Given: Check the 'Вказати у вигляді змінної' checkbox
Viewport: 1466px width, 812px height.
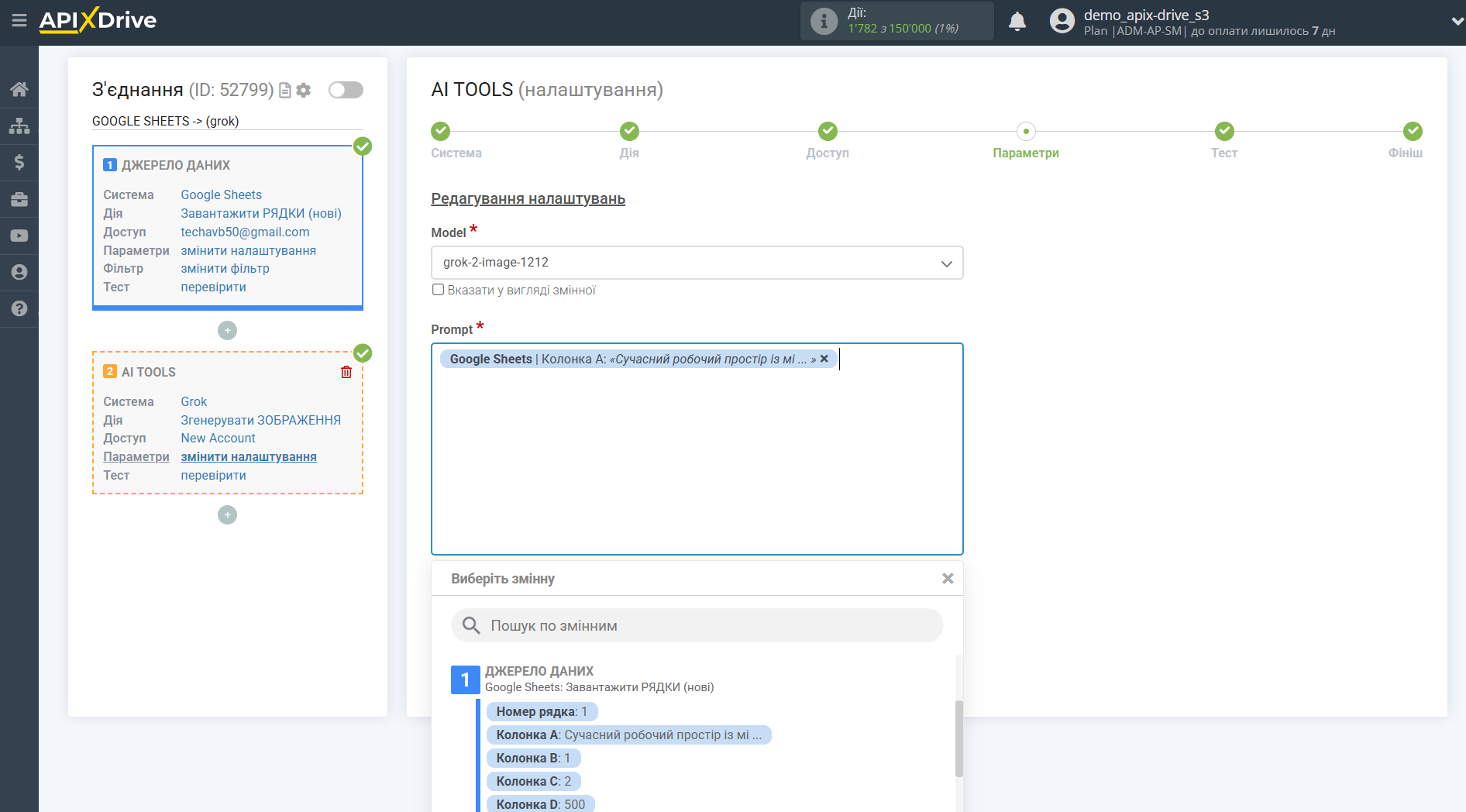Looking at the screenshot, I should coord(438,290).
